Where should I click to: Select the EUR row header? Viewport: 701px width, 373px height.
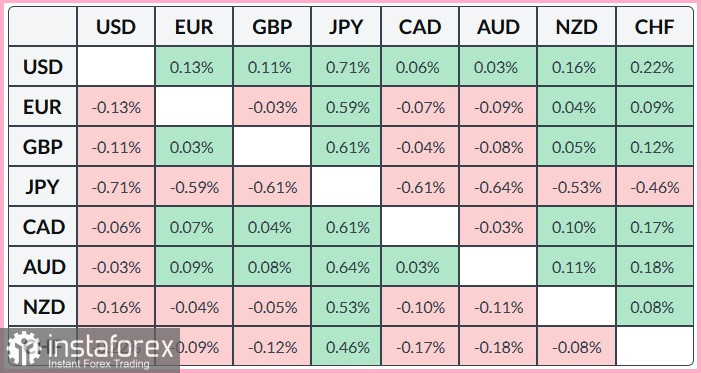coord(42,107)
